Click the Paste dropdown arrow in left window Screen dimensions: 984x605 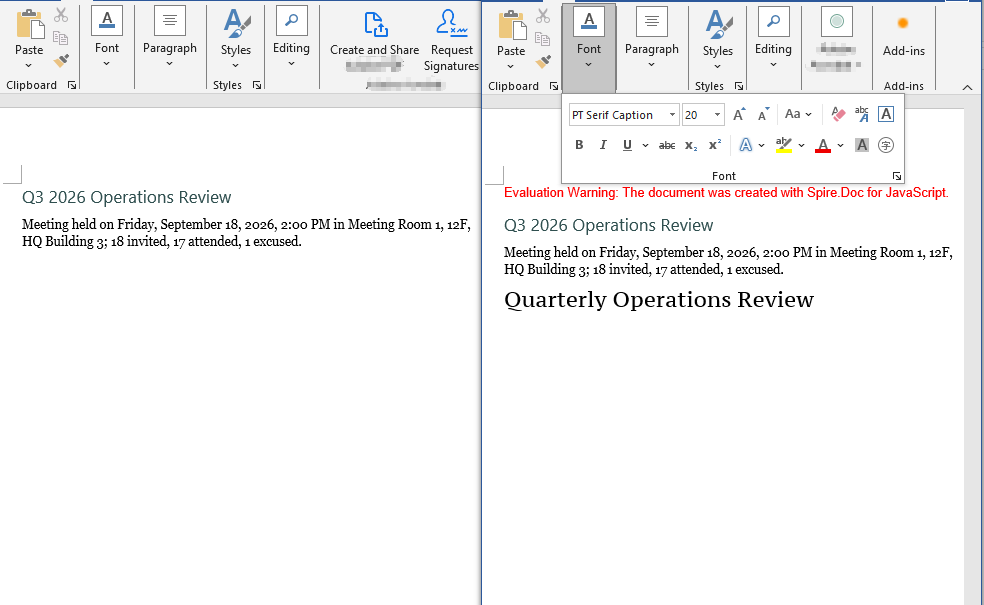click(x=28, y=65)
